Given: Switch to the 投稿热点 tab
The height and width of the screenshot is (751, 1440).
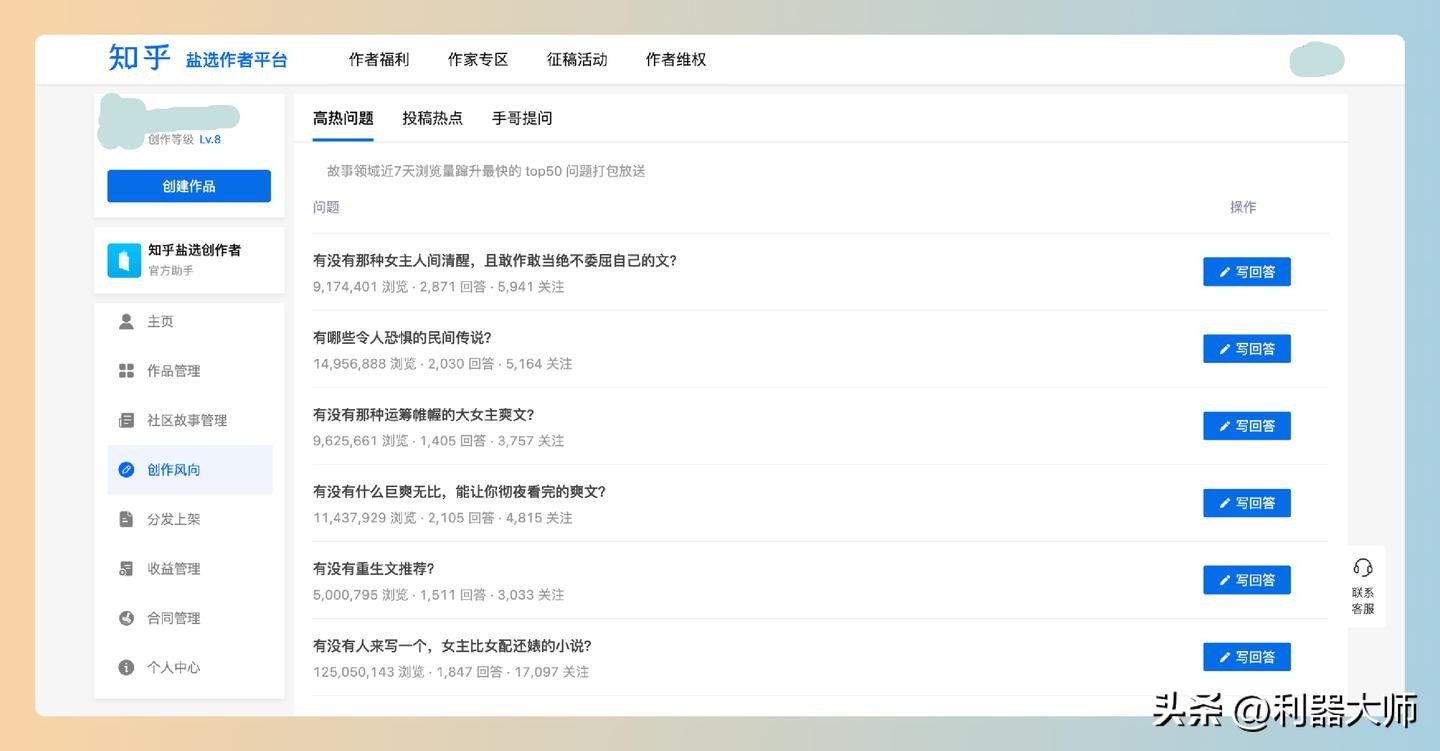Looking at the screenshot, I should (432, 118).
